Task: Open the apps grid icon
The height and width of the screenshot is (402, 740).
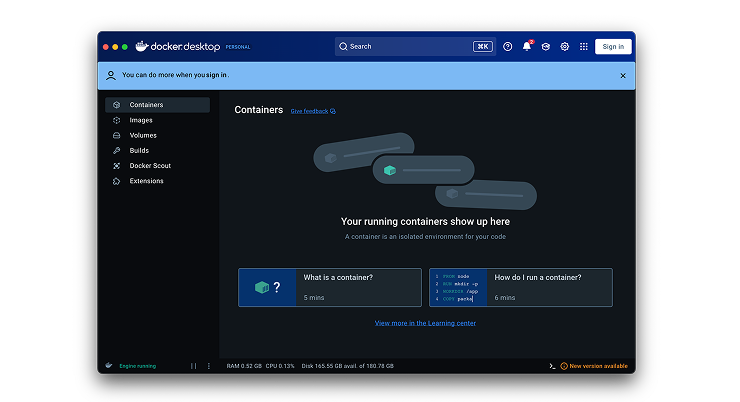Action: pos(584,46)
